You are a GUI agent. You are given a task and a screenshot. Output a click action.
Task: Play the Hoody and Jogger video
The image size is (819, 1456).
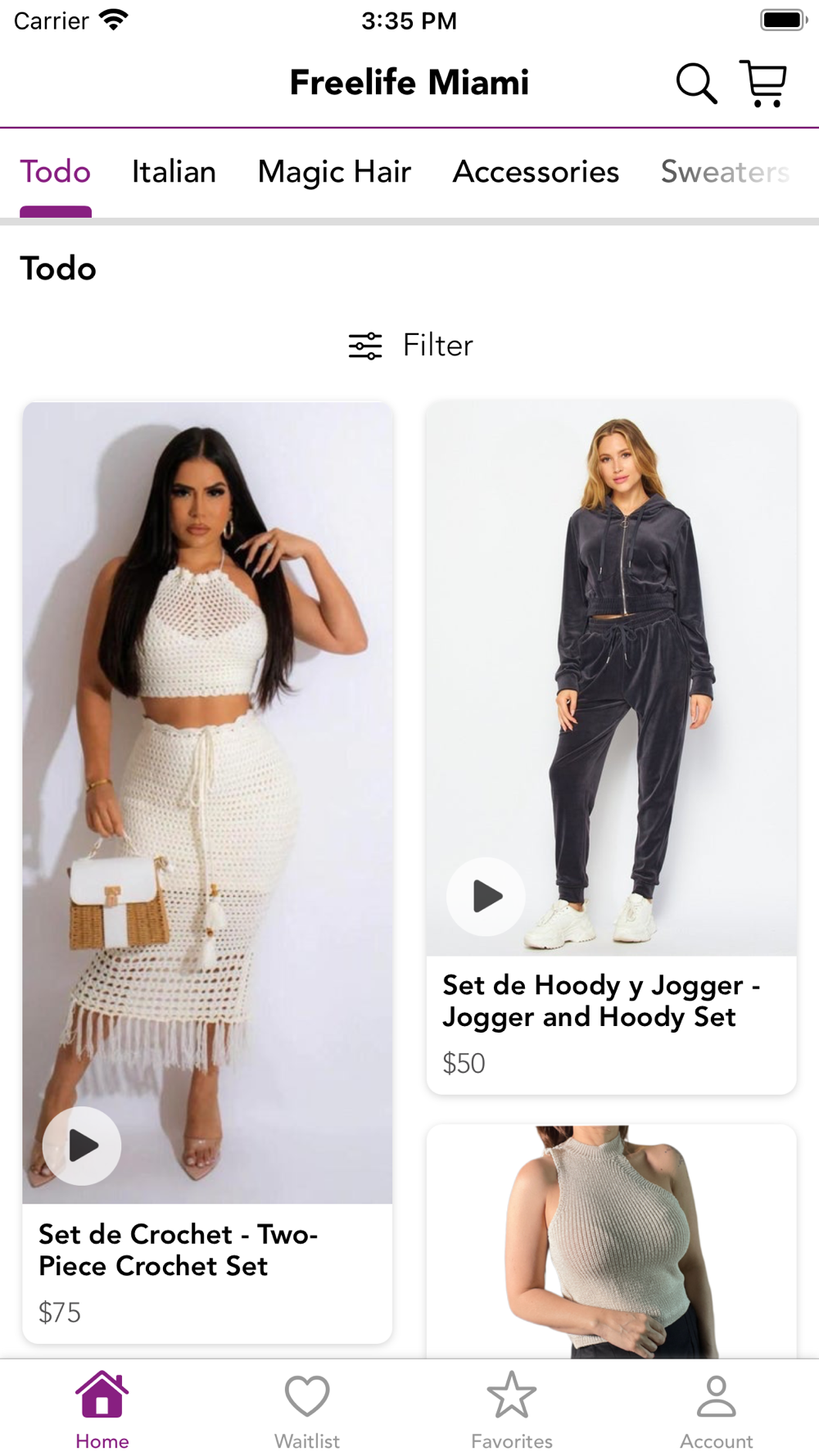[486, 897]
